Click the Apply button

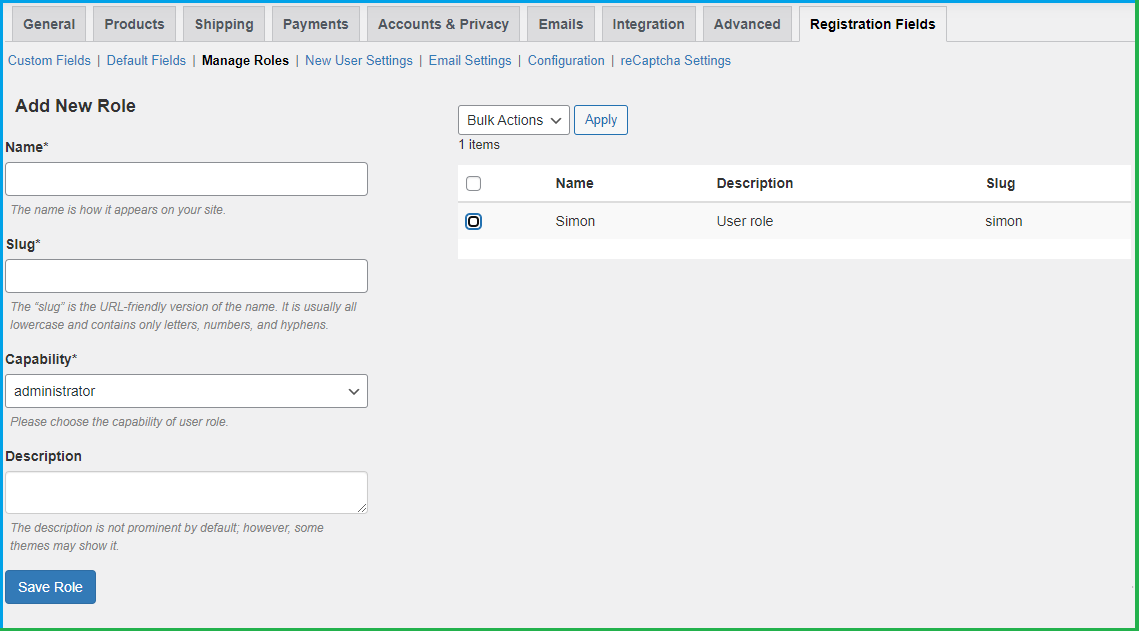(x=600, y=120)
